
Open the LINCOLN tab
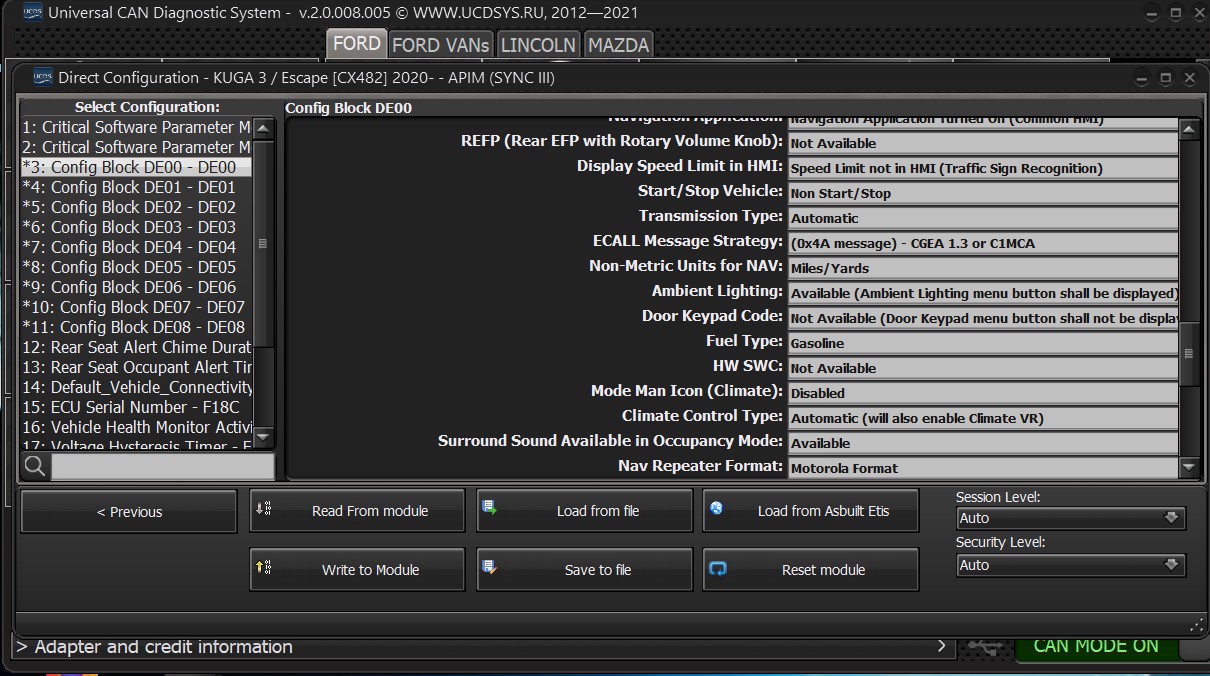[x=538, y=45]
